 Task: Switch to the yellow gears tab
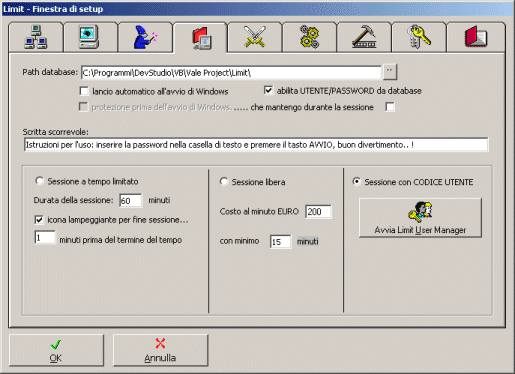[309, 37]
